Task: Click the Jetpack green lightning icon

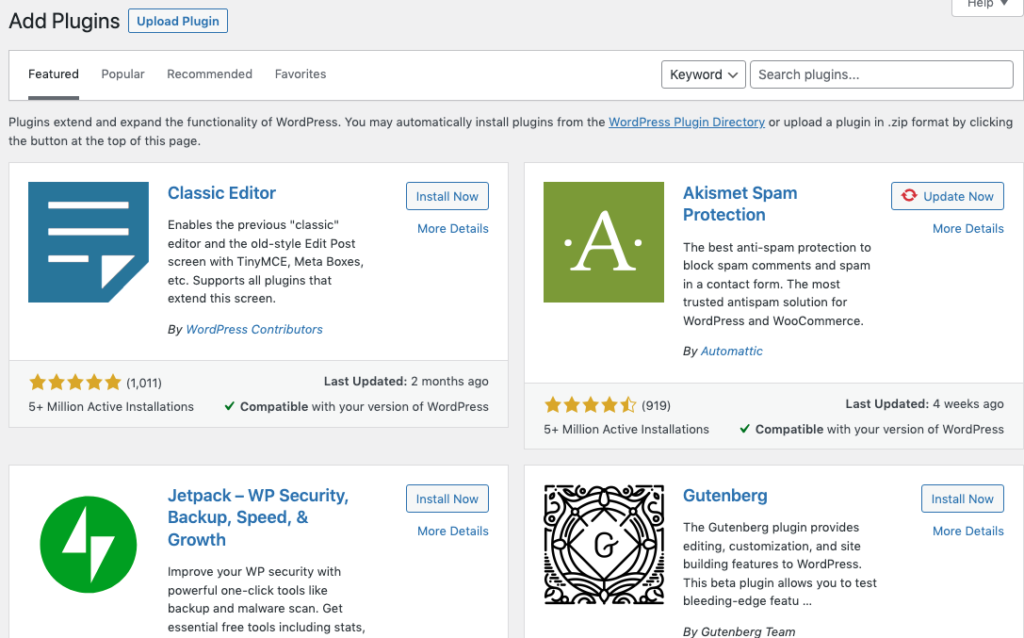Action: [88, 545]
